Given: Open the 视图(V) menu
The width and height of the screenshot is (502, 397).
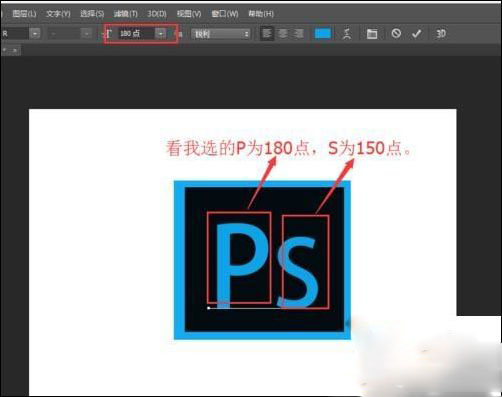Looking at the screenshot, I should pos(189,14).
